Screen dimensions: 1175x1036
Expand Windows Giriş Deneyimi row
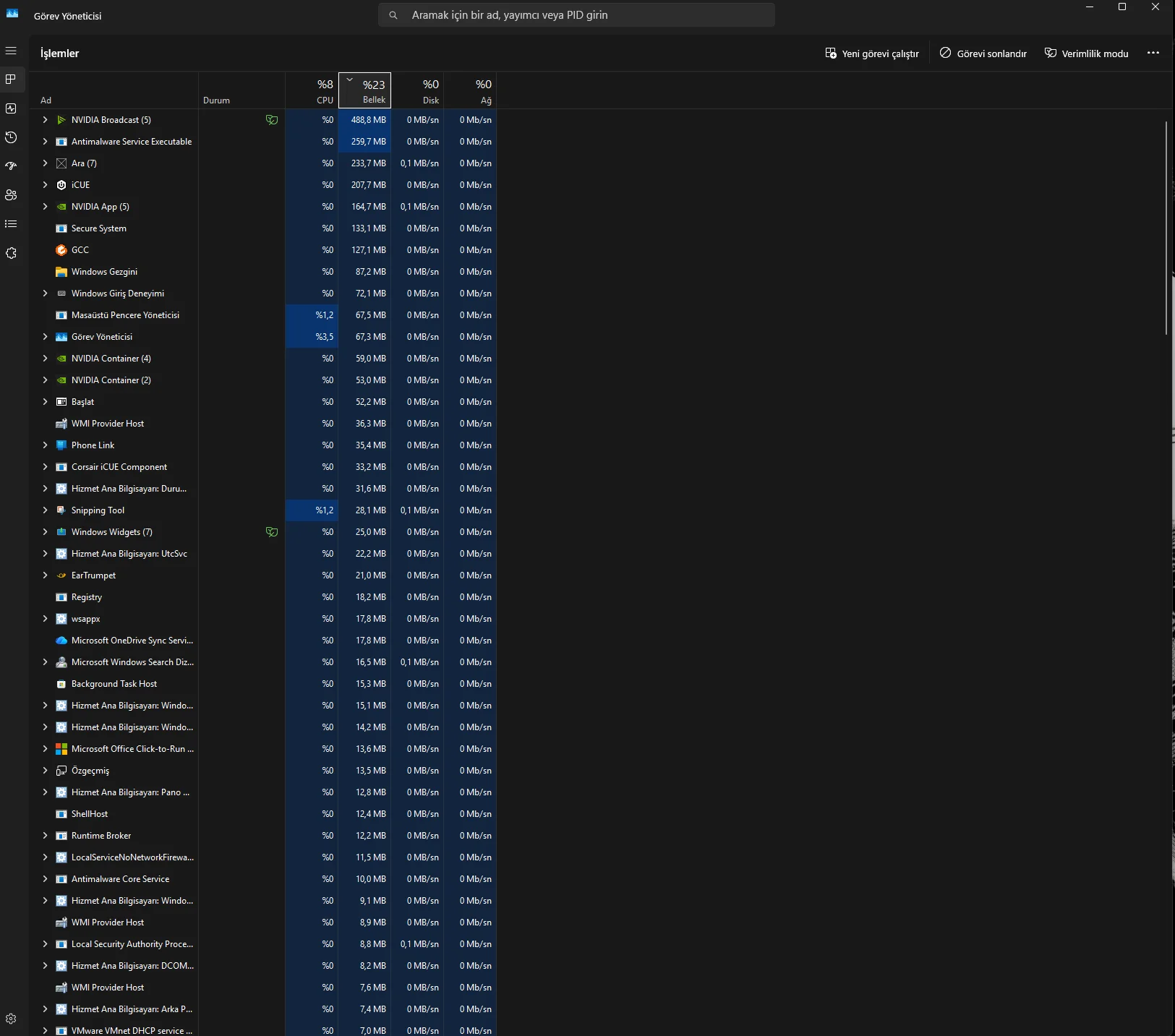(x=45, y=294)
